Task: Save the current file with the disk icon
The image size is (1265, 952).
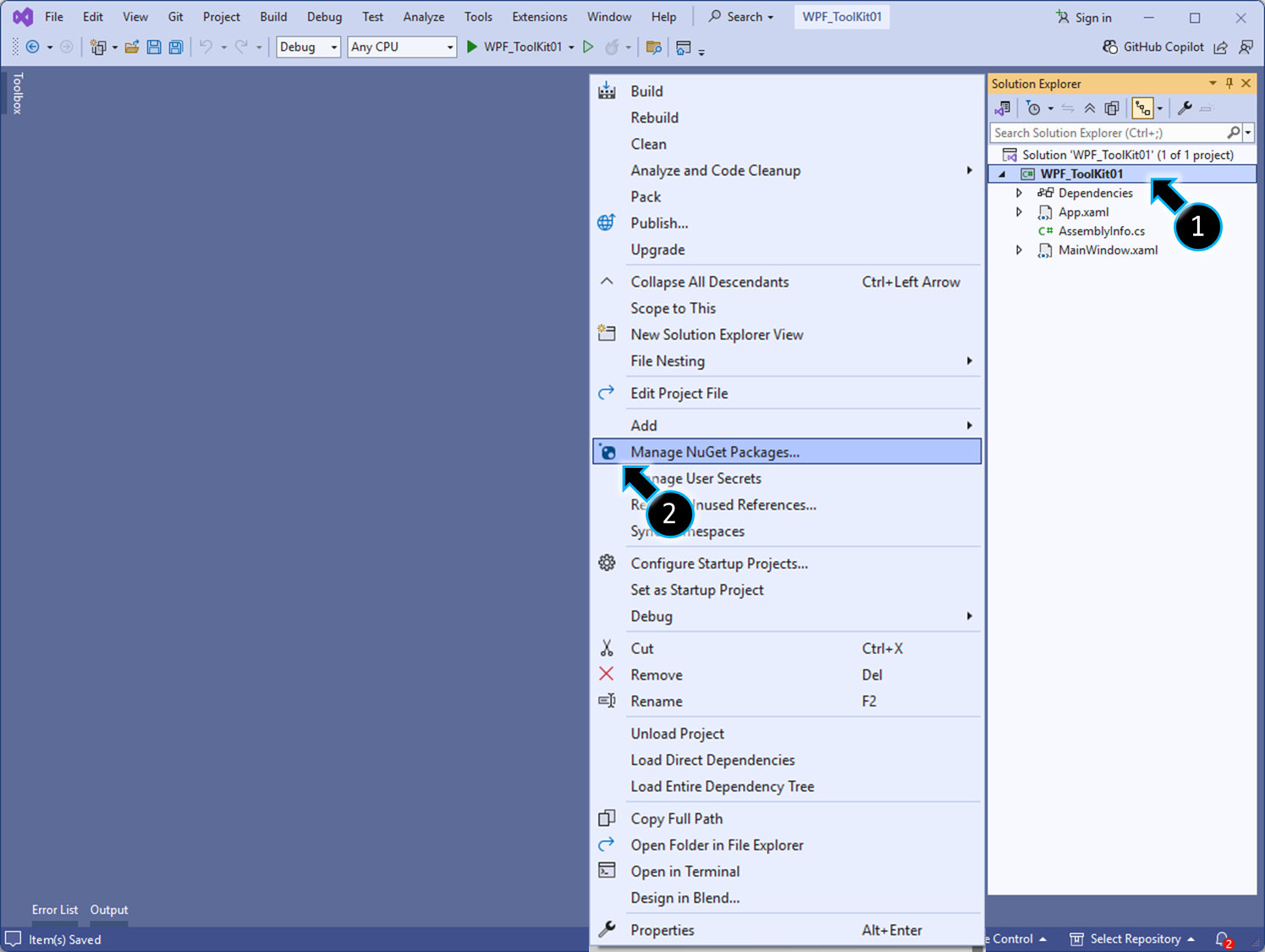Action: 154,47
